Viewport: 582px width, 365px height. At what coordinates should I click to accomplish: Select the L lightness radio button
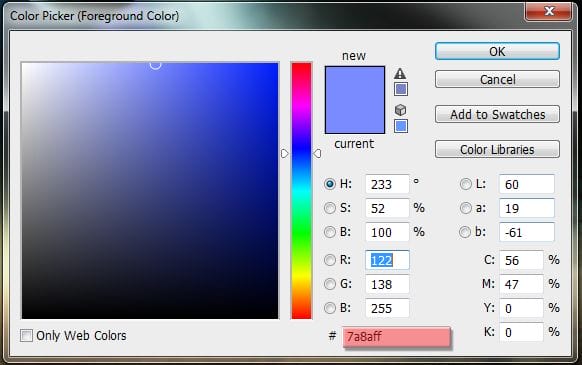pyautogui.click(x=465, y=184)
